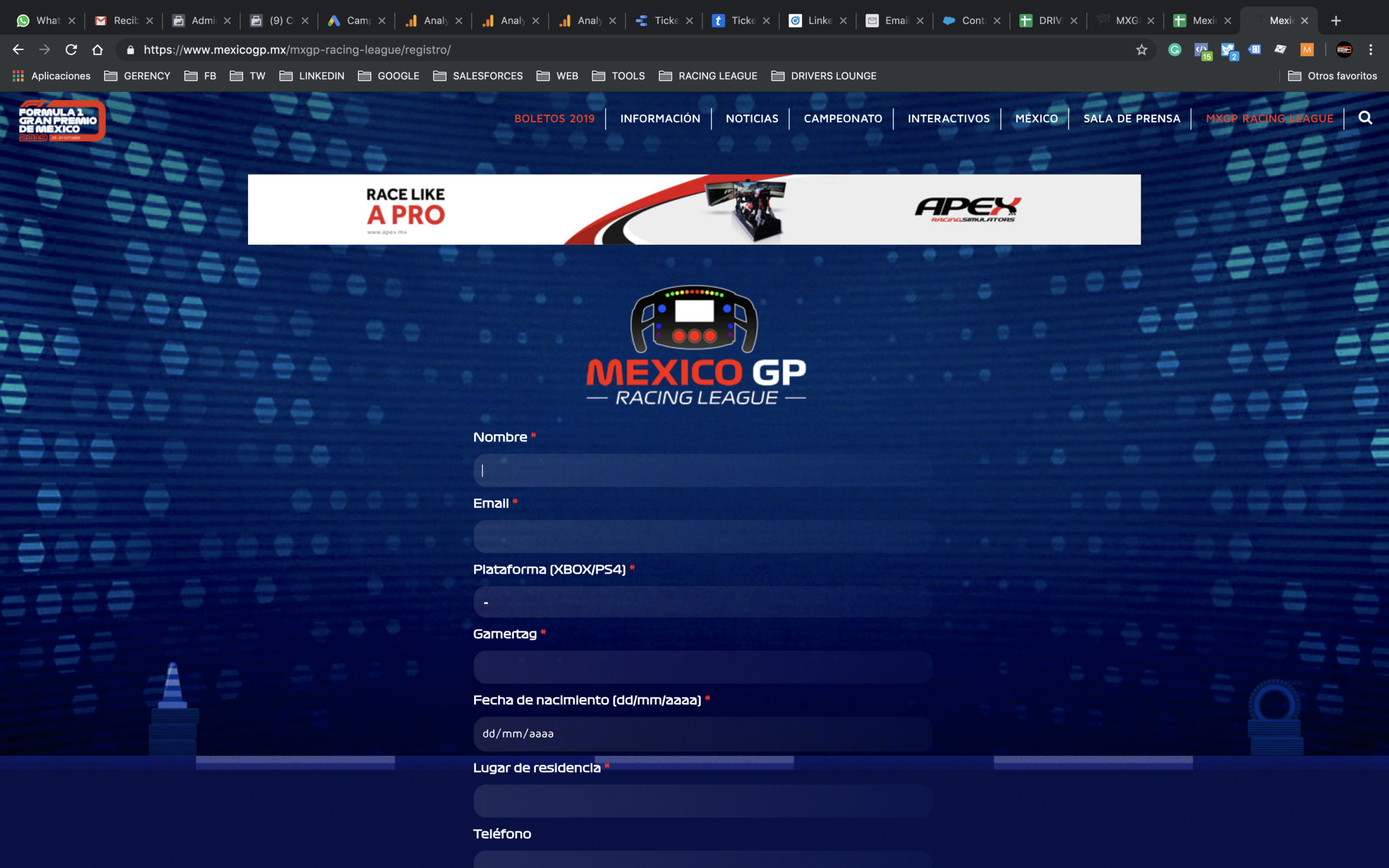Reload the page using the refresh icon
The width and height of the screenshot is (1389, 868).
point(71,50)
